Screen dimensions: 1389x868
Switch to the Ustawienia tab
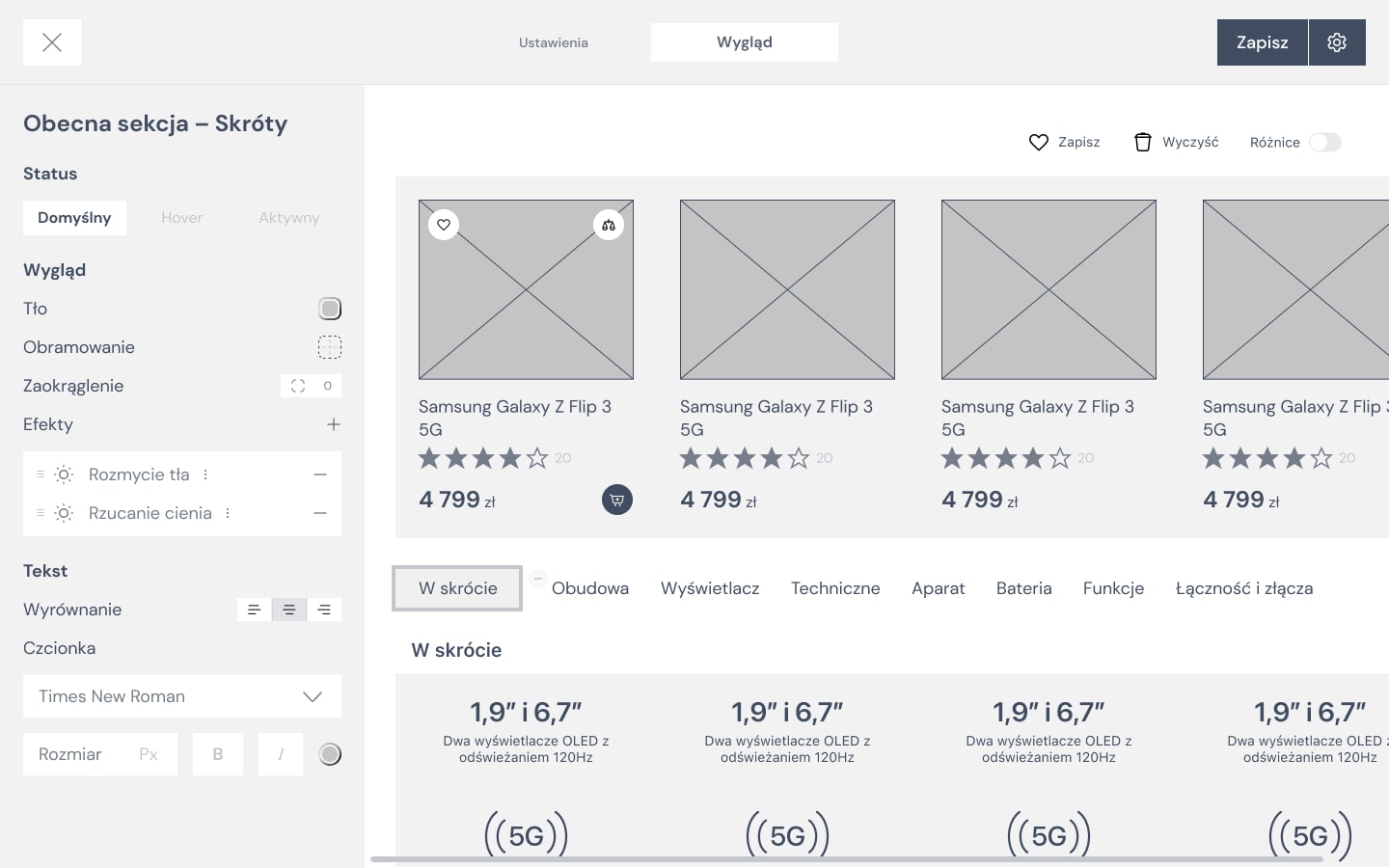coord(554,42)
